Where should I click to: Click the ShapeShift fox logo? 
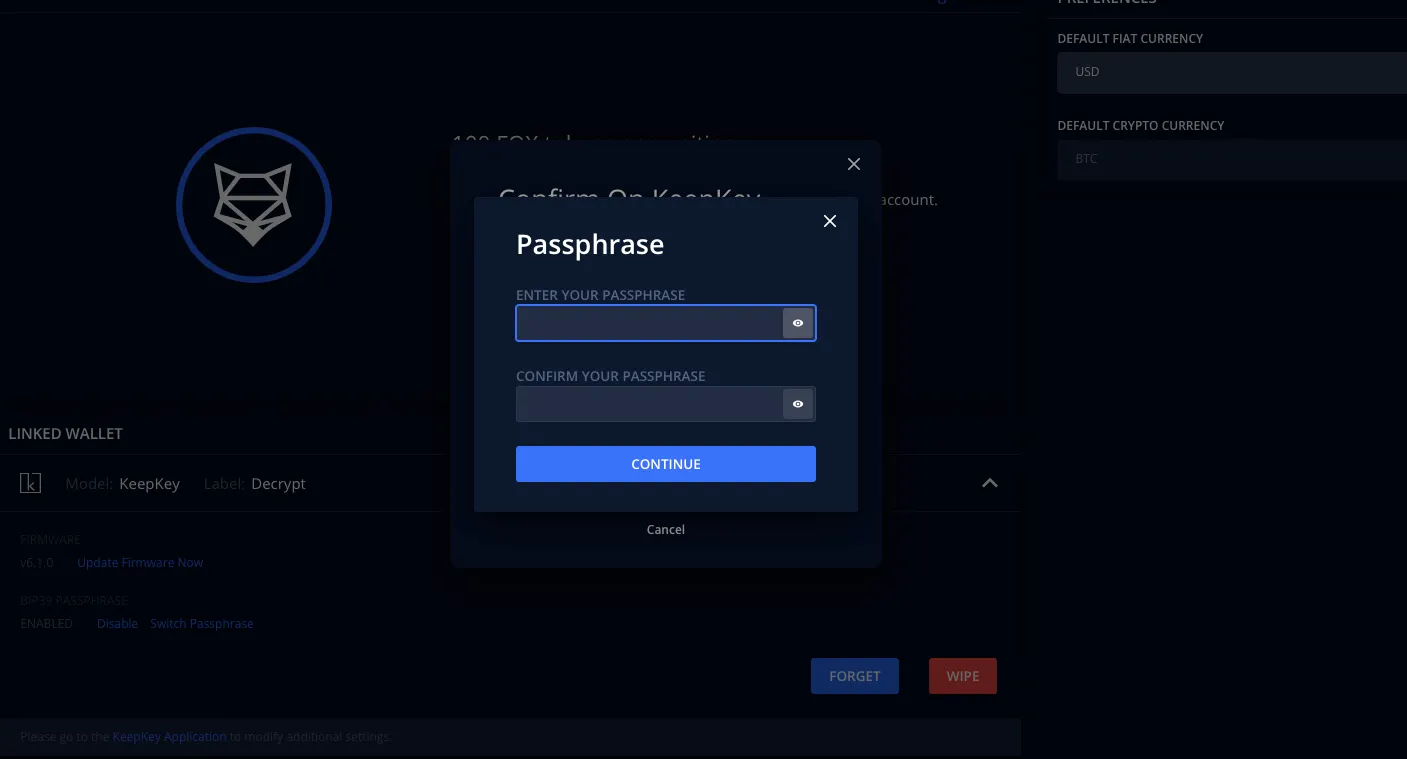pyautogui.click(x=254, y=204)
